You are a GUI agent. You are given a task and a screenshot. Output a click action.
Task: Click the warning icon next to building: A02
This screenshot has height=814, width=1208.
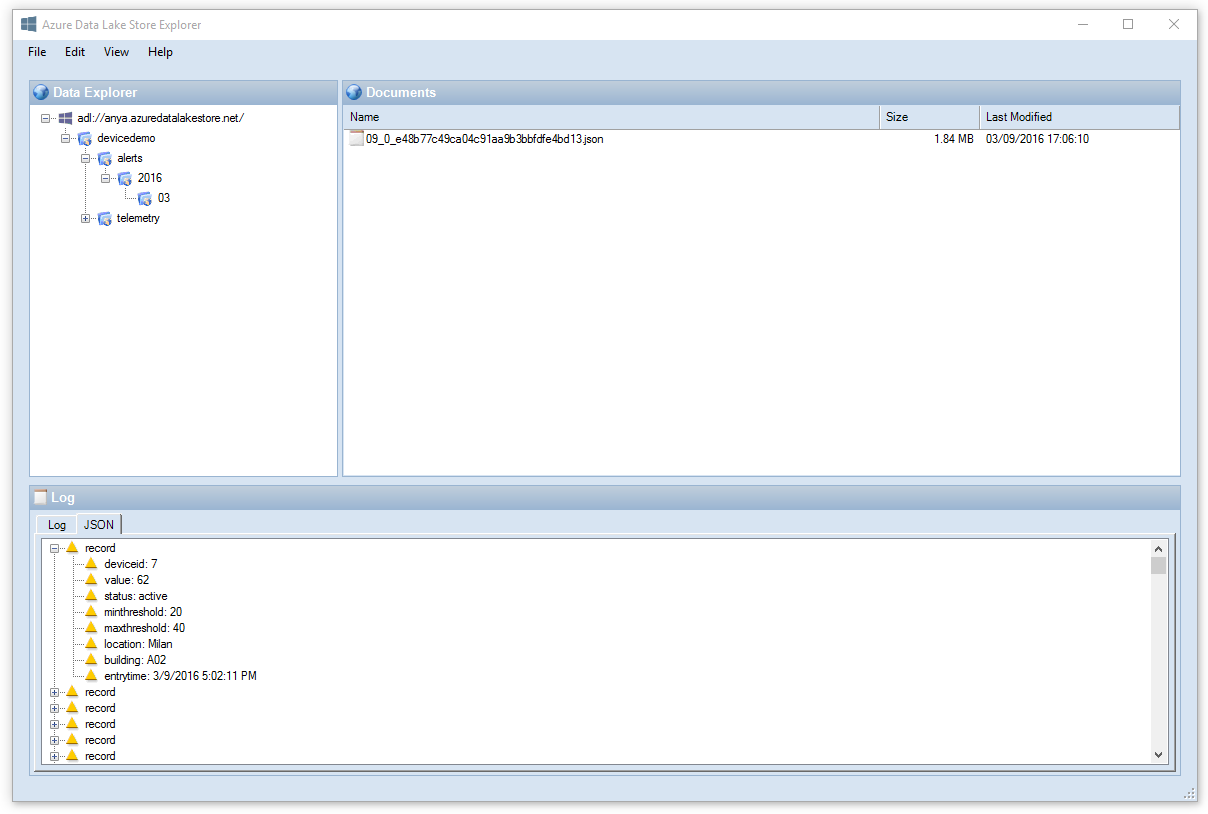[x=91, y=660]
